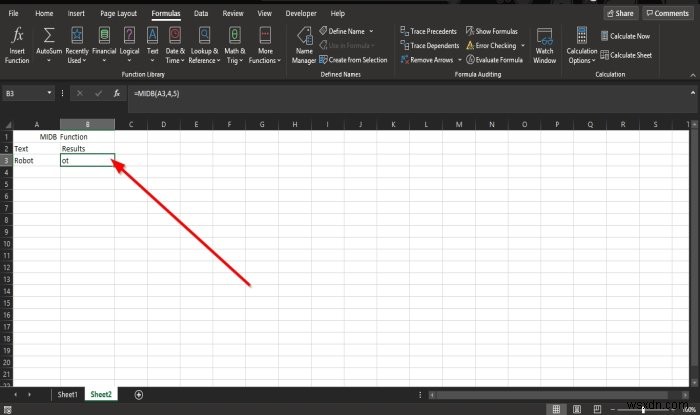This screenshot has width=700, height=415.
Task: Open Lookup & Reference functions library
Action: [204, 45]
